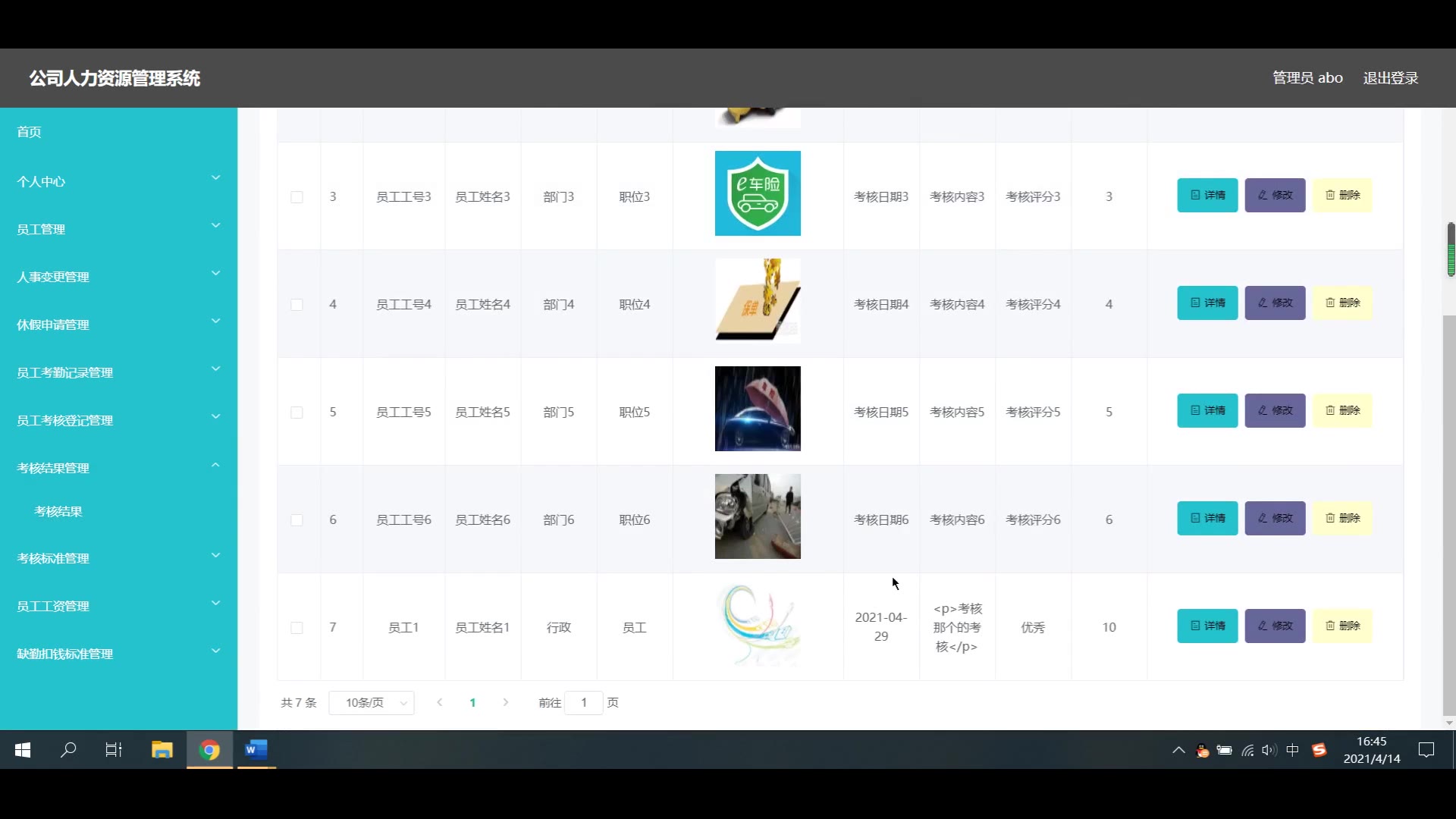
Task: Edit the row 4 record
Action: (1275, 303)
